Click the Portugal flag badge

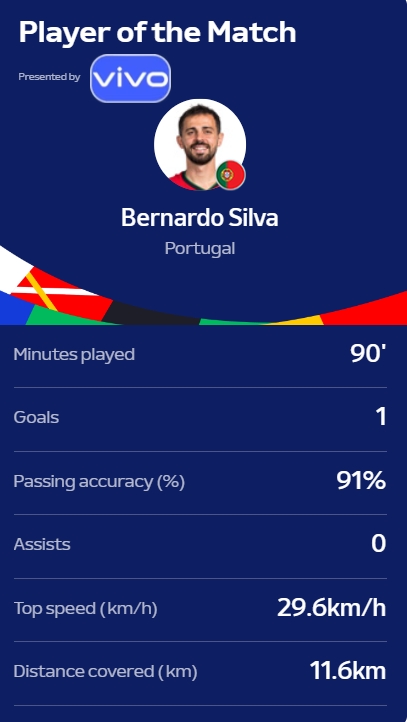coord(231,175)
